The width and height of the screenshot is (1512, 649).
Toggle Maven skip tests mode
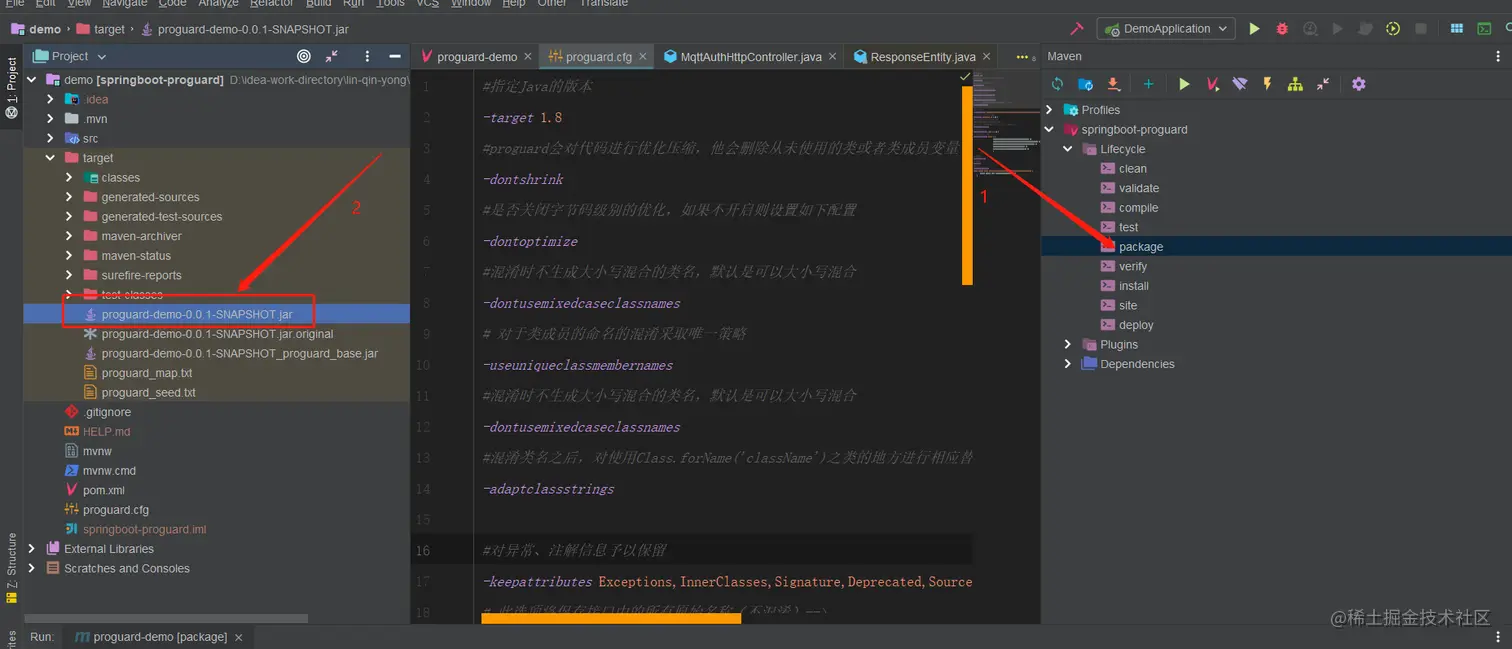pyautogui.click(x=1267, y=84)
